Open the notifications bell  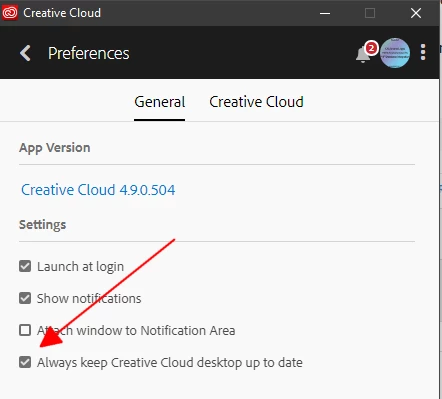(363, 54)
